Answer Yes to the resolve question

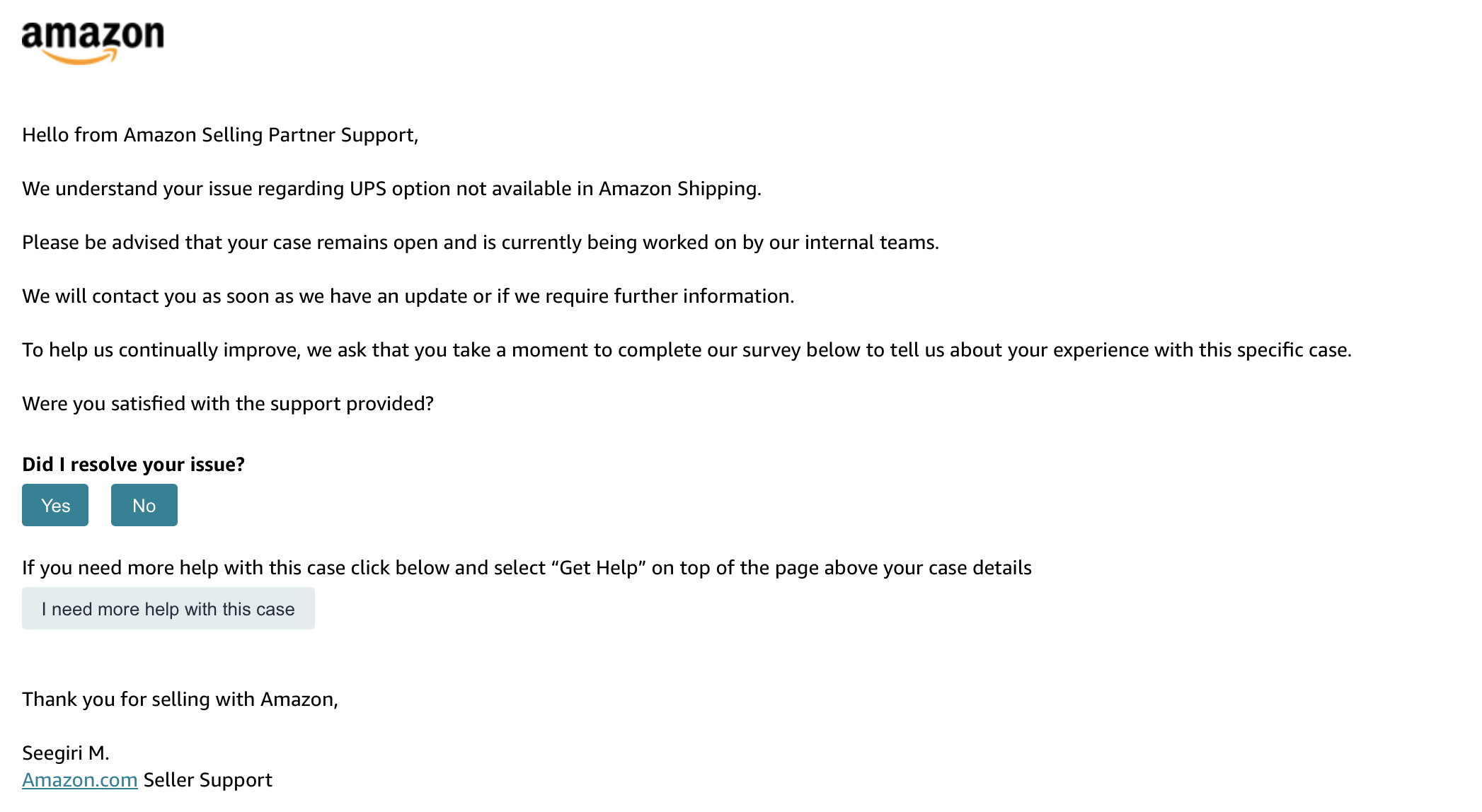point(55,505)
